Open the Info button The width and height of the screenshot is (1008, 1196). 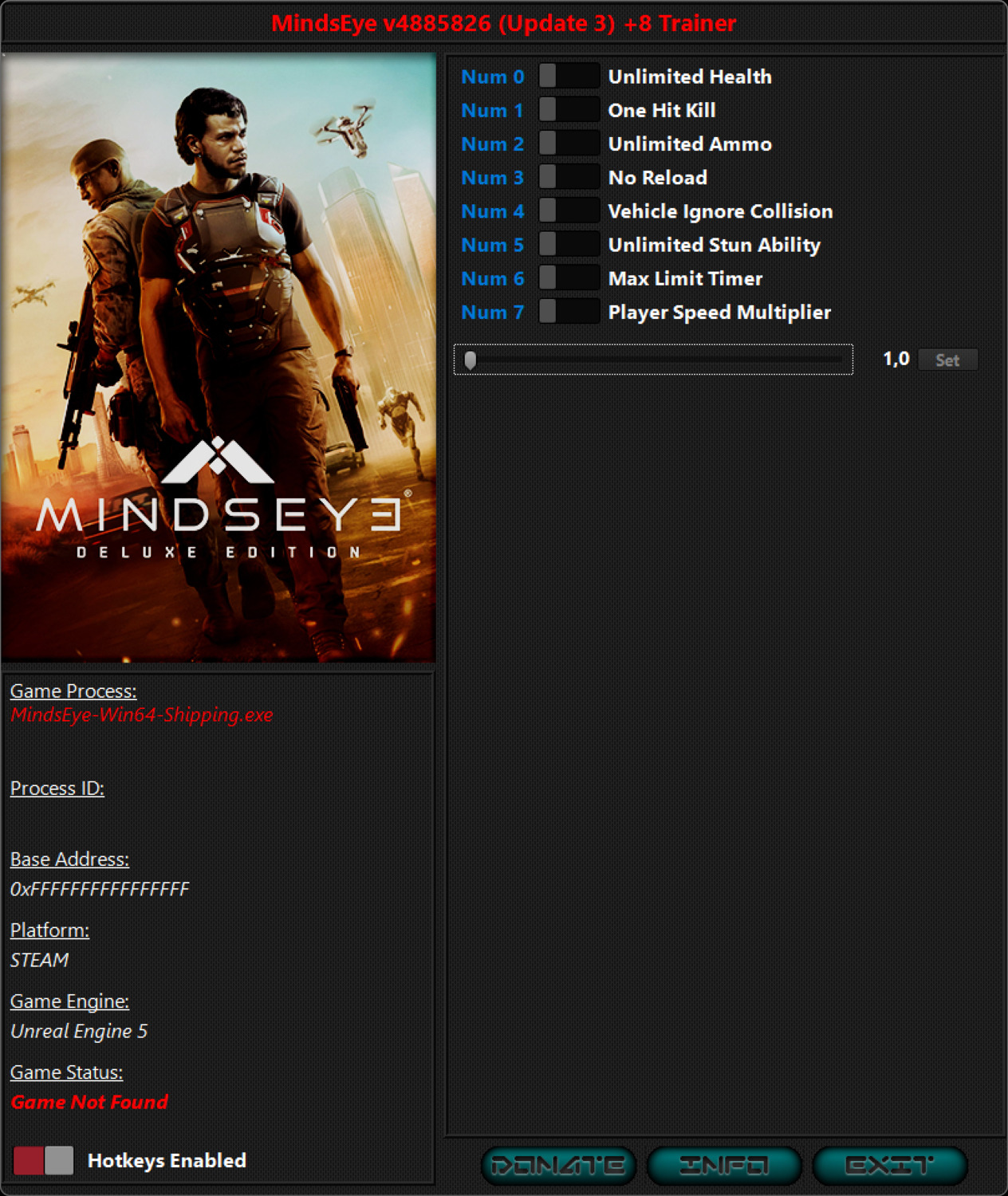[x=723, y=1166]
